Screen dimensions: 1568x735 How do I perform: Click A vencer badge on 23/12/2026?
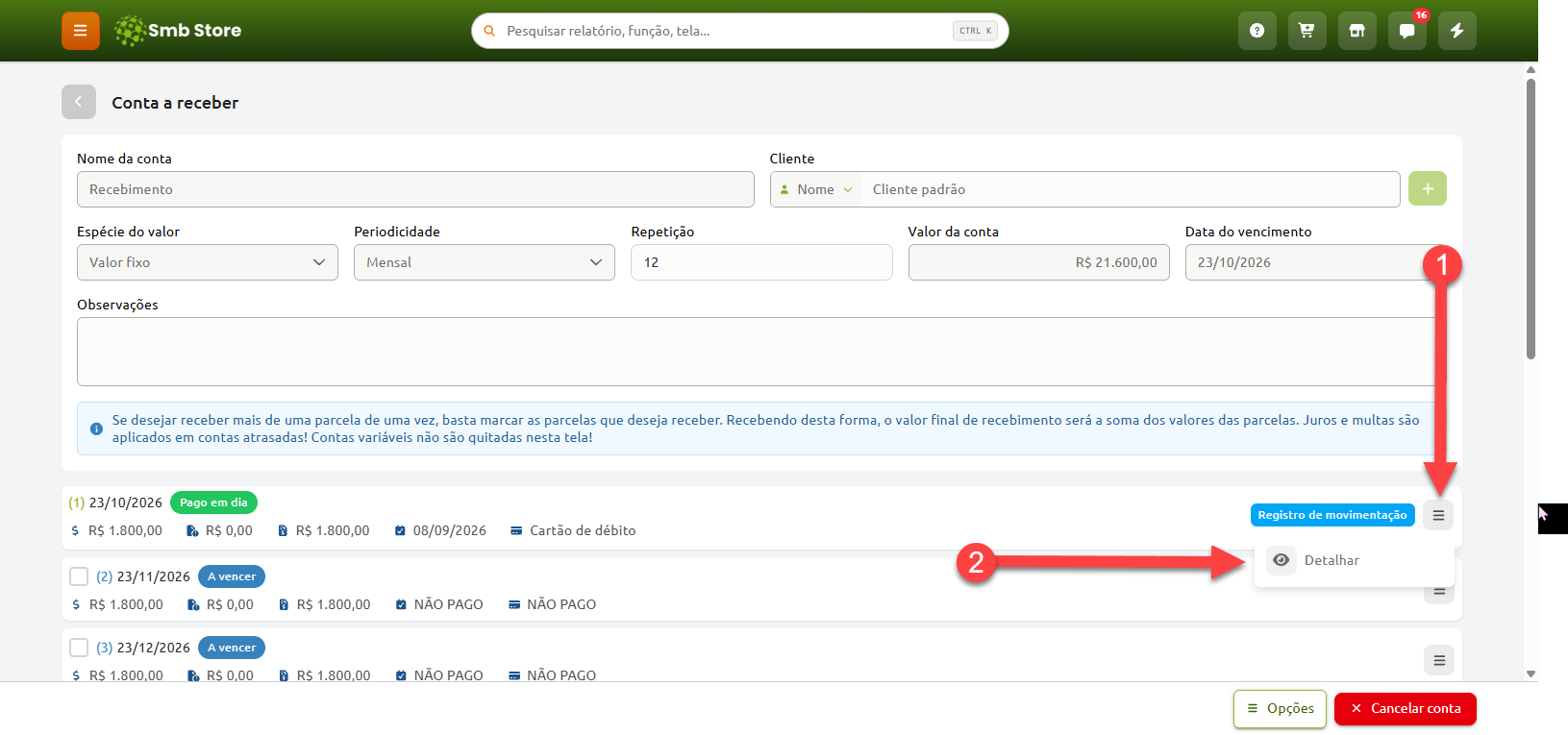tap(232, 648)
